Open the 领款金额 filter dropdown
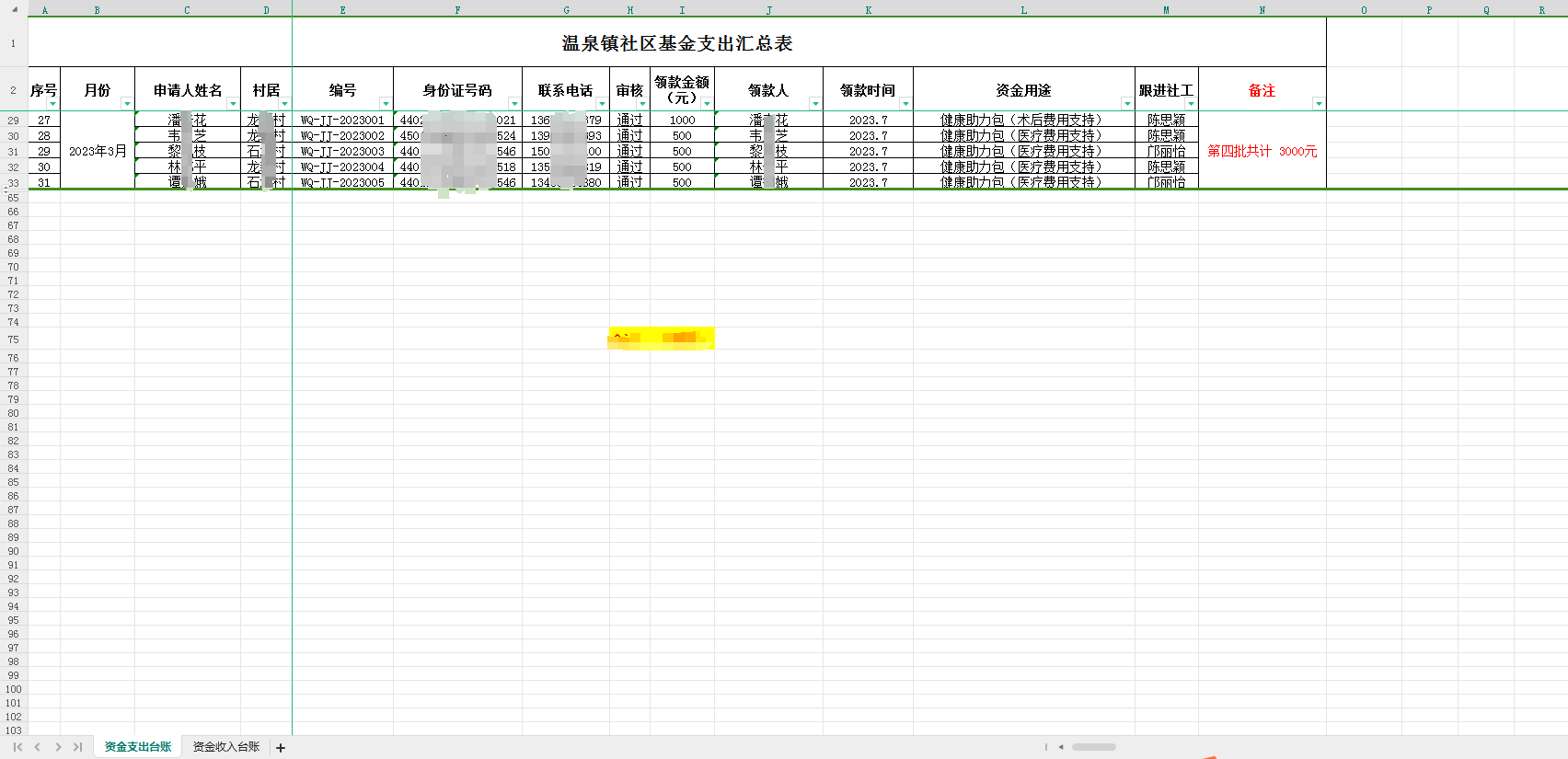This screenshot has width=1568, height=759. point(707,104)
